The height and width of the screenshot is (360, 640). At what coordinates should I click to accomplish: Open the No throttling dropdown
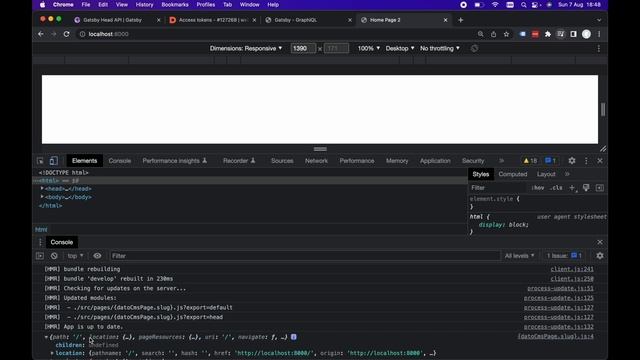tap(440, 49)
